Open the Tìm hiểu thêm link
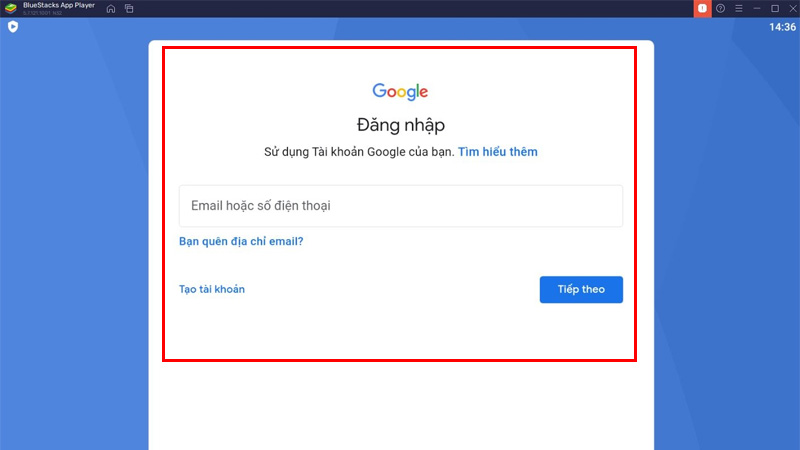The width and height of the screenshot is (800, 450). point(497,152)
